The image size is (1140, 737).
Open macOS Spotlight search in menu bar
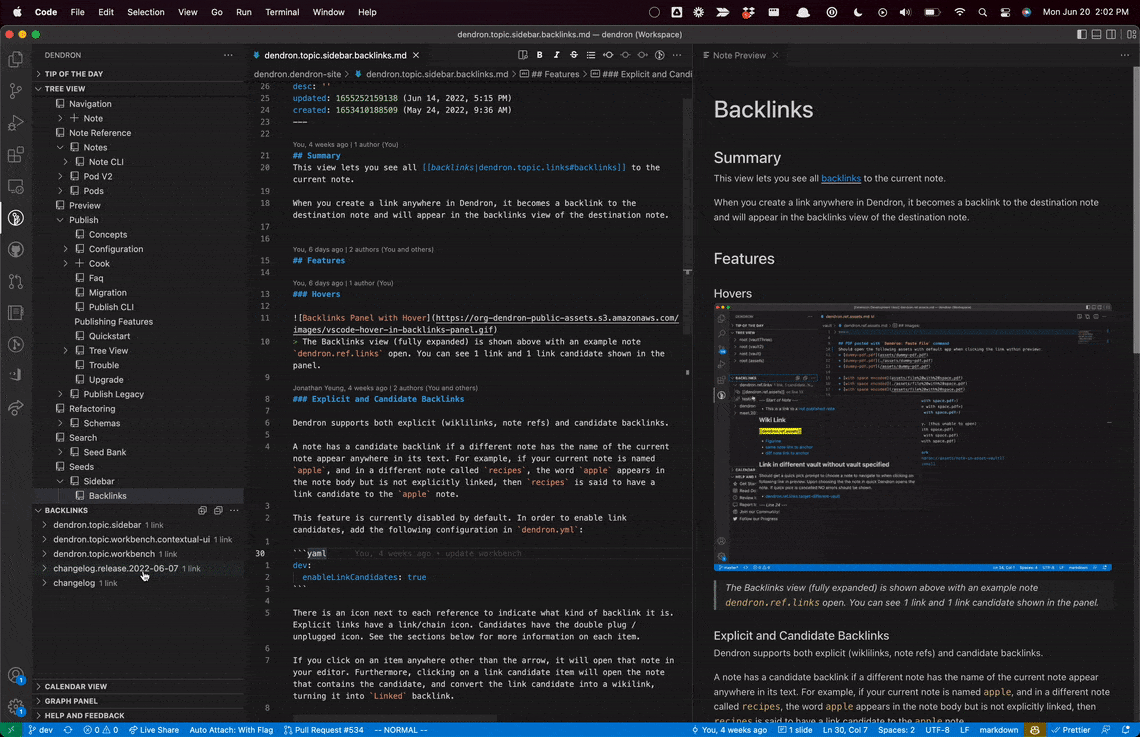[x=983, y=12]
